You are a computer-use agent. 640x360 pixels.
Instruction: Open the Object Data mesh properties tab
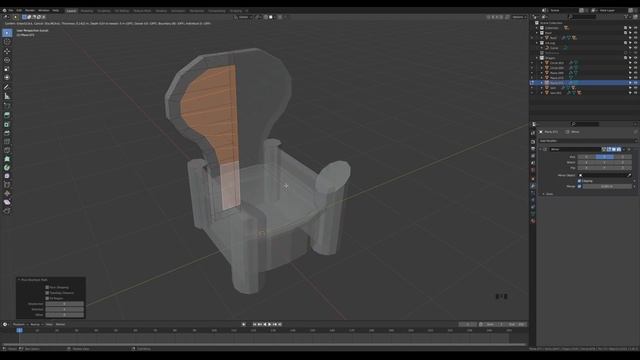pos(533,213)
